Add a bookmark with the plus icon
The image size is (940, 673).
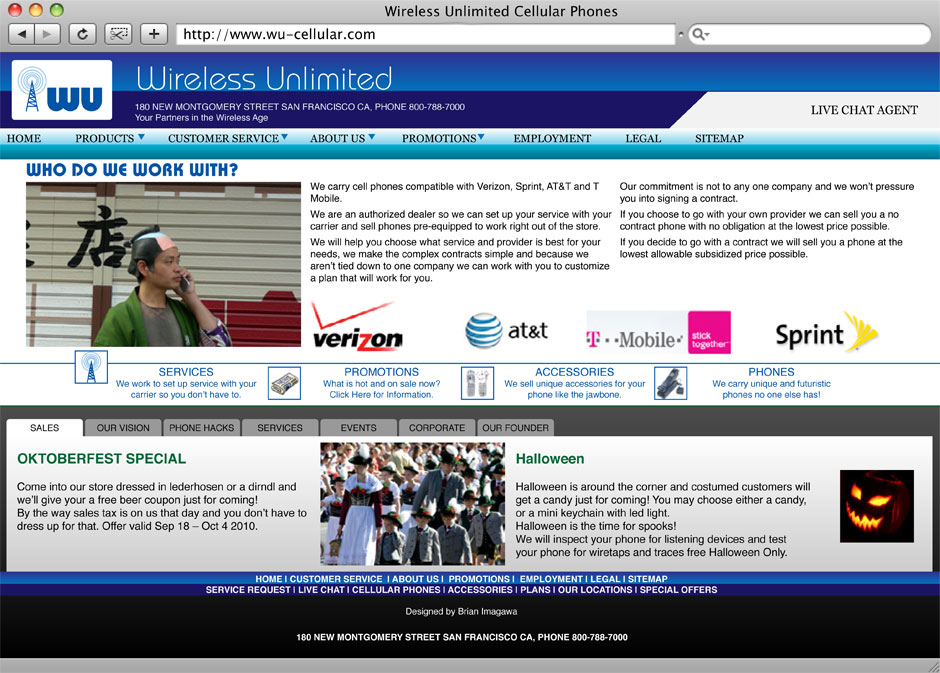(154, 34)
